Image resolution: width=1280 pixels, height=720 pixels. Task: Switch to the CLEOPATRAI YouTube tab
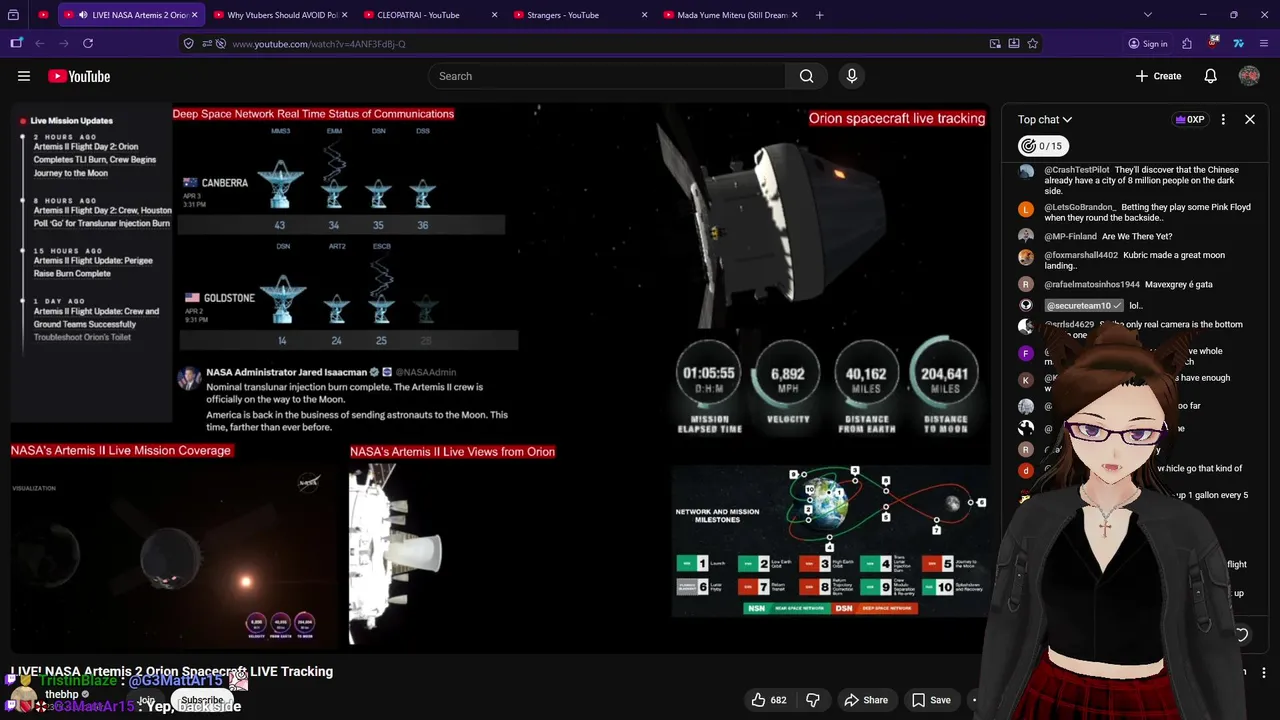pos(429,15)
